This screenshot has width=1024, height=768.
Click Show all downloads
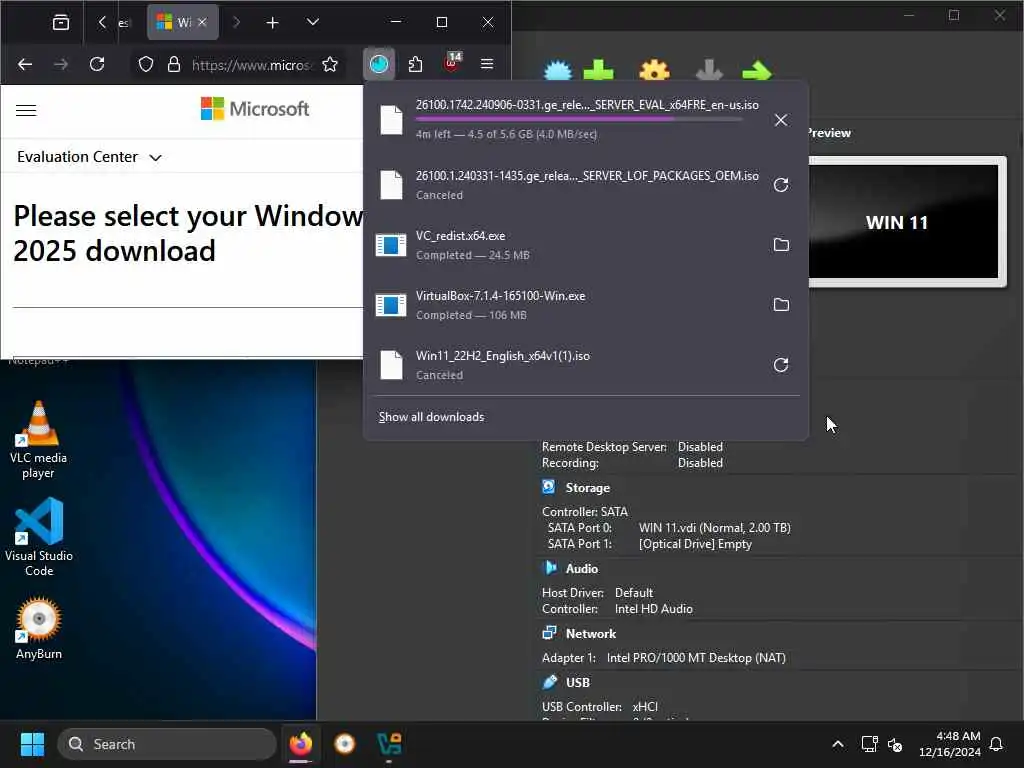coord(432,417)
